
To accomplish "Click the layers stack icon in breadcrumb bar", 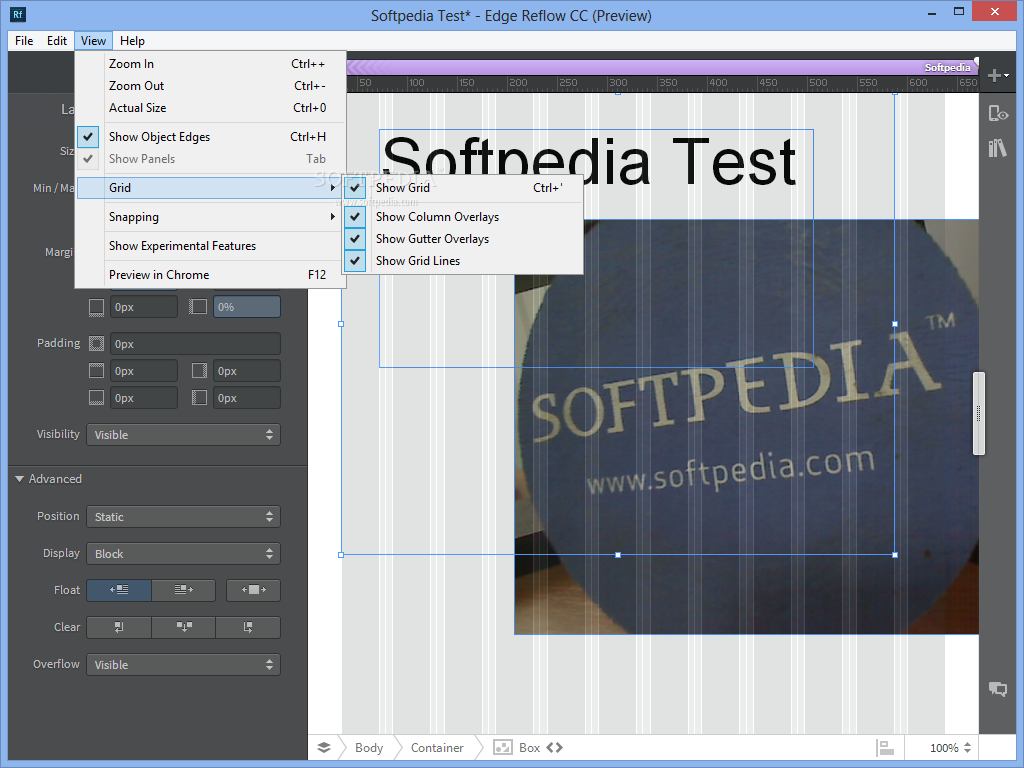I will (324, 748).
